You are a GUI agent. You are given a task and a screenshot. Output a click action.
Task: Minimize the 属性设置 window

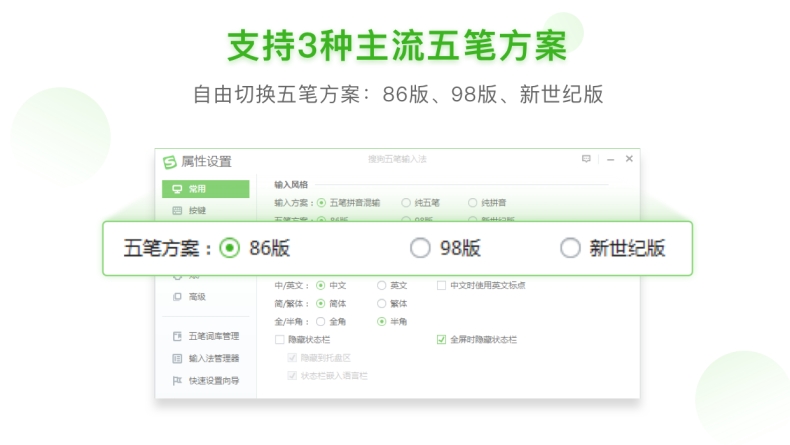pos(611,159)
